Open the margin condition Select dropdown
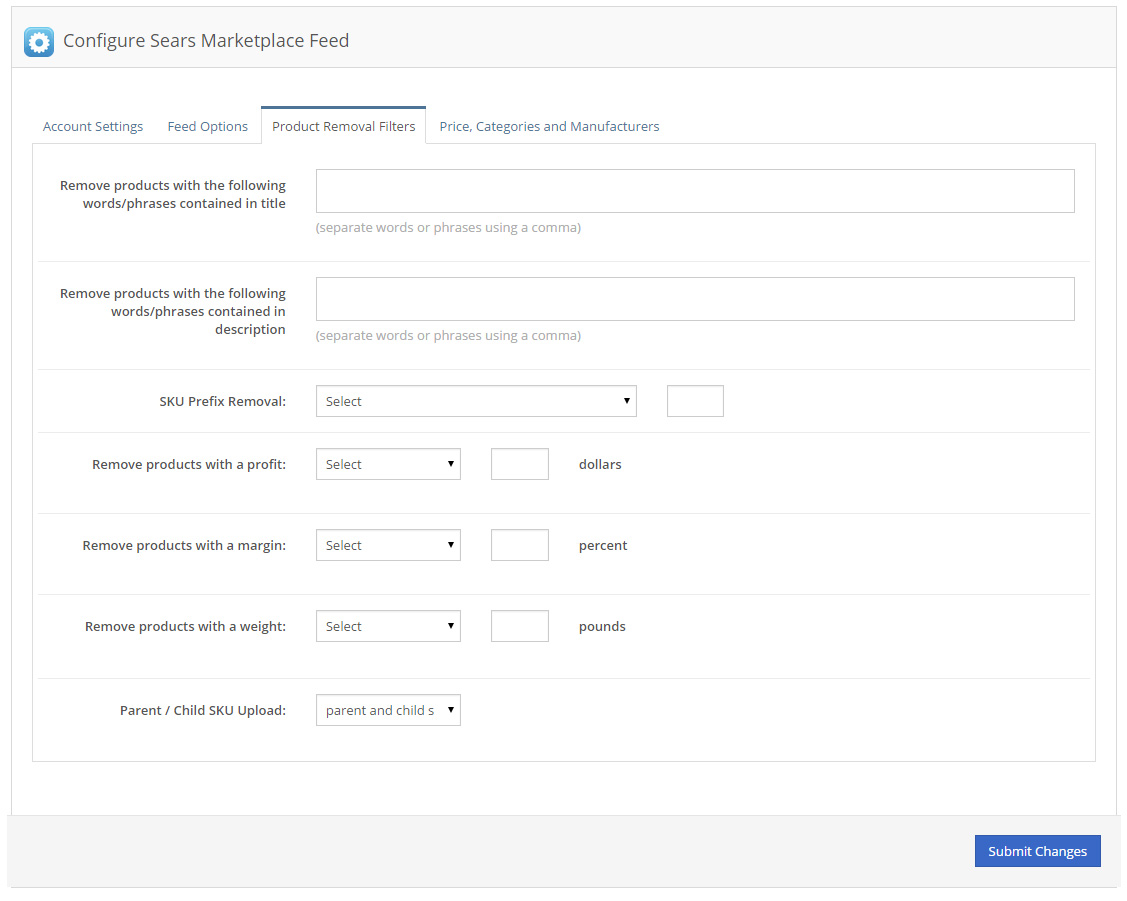1127x901 pixels. pos(388,545)
